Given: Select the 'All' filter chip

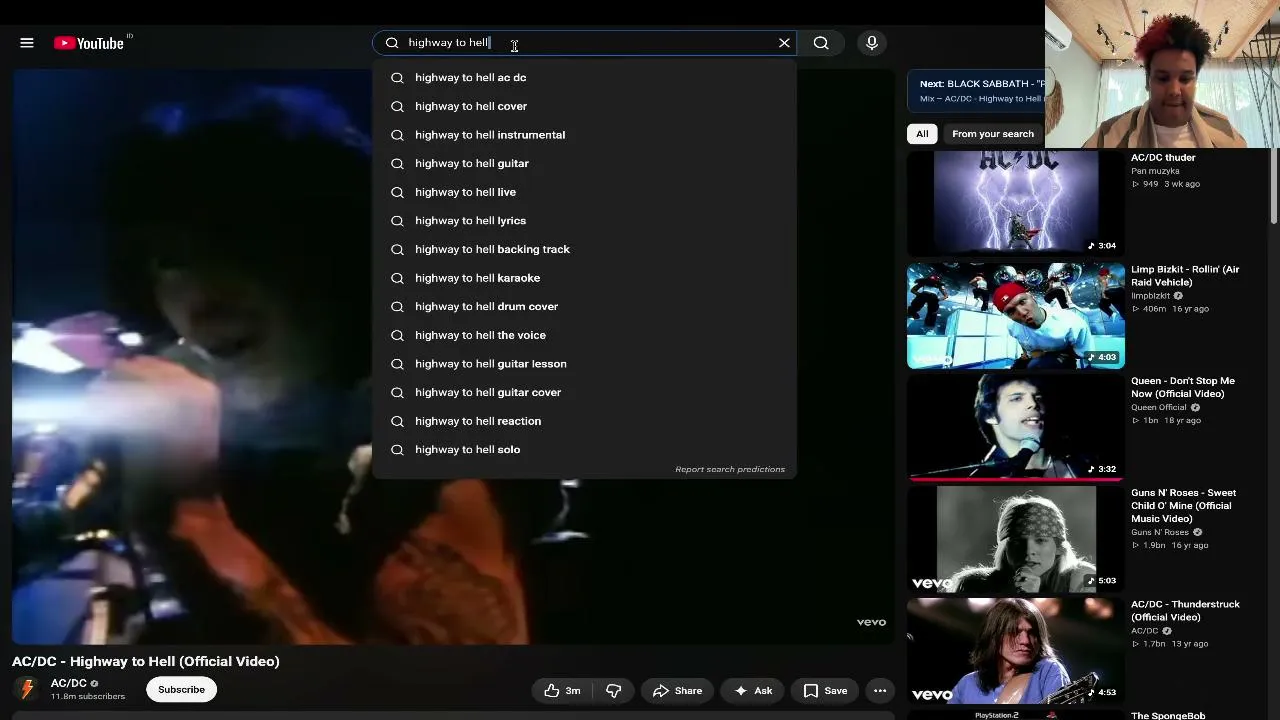Looking at the screenshot, I should (x=922, y=134).
